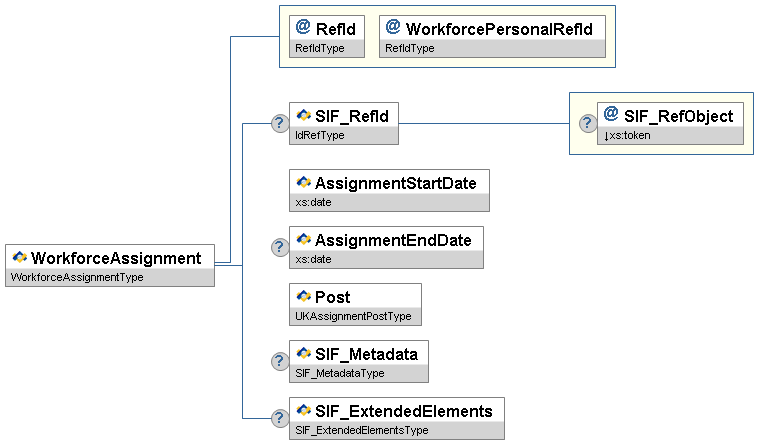This screenshot has width=776, height=444.
Task: Click the @ icon beside RefId attribute
Action: (x=303, y=28)
